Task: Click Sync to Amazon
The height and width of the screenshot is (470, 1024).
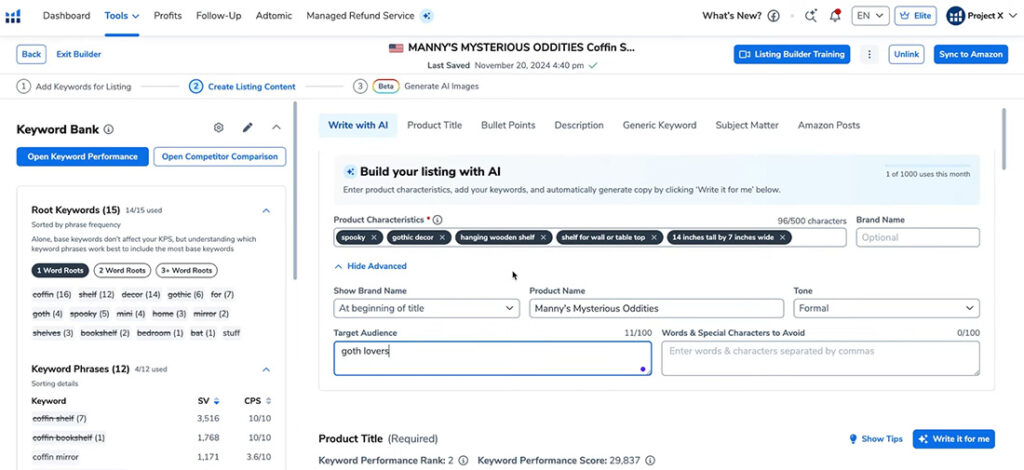Action: point(970,54)
